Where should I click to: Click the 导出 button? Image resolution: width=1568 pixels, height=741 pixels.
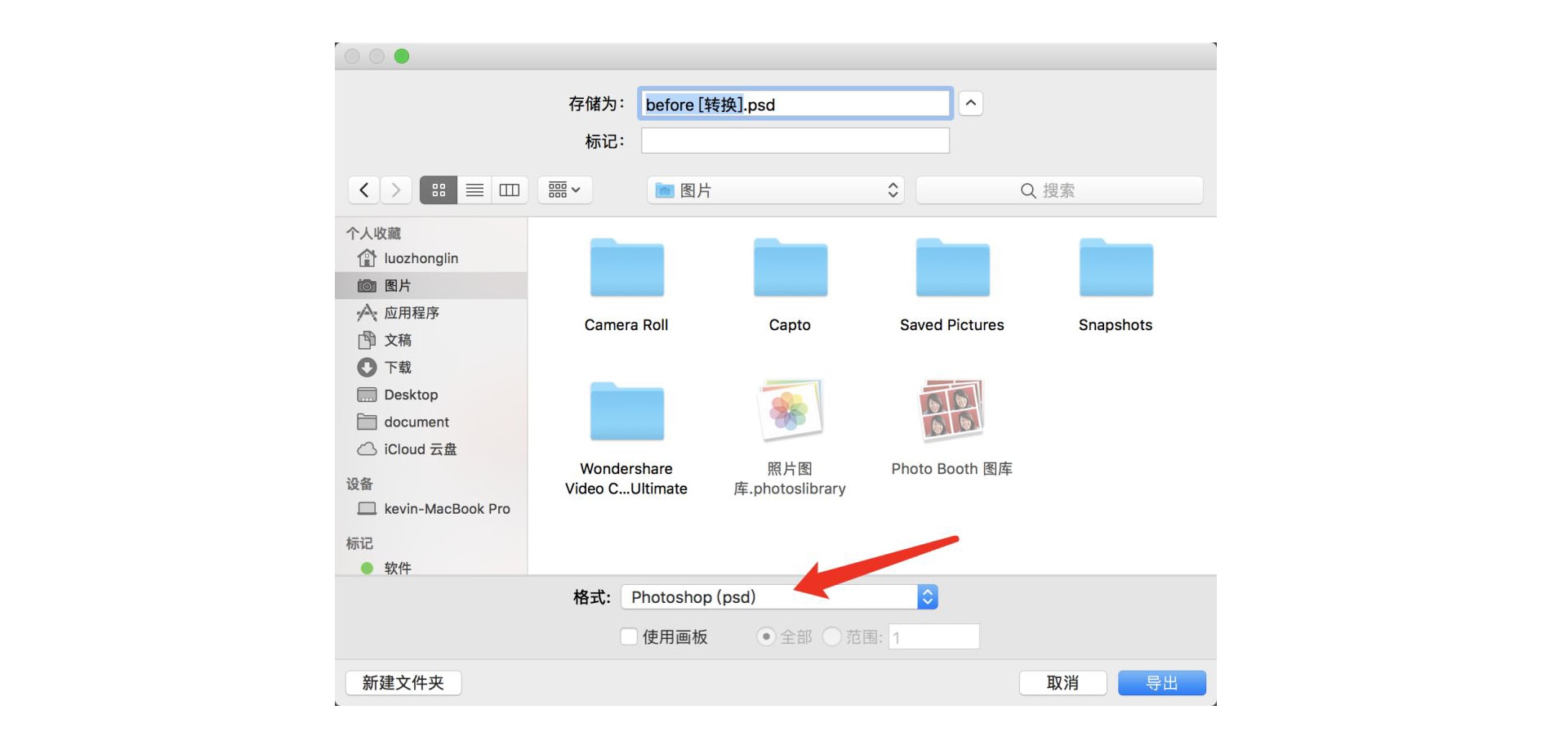[1161, 682]
